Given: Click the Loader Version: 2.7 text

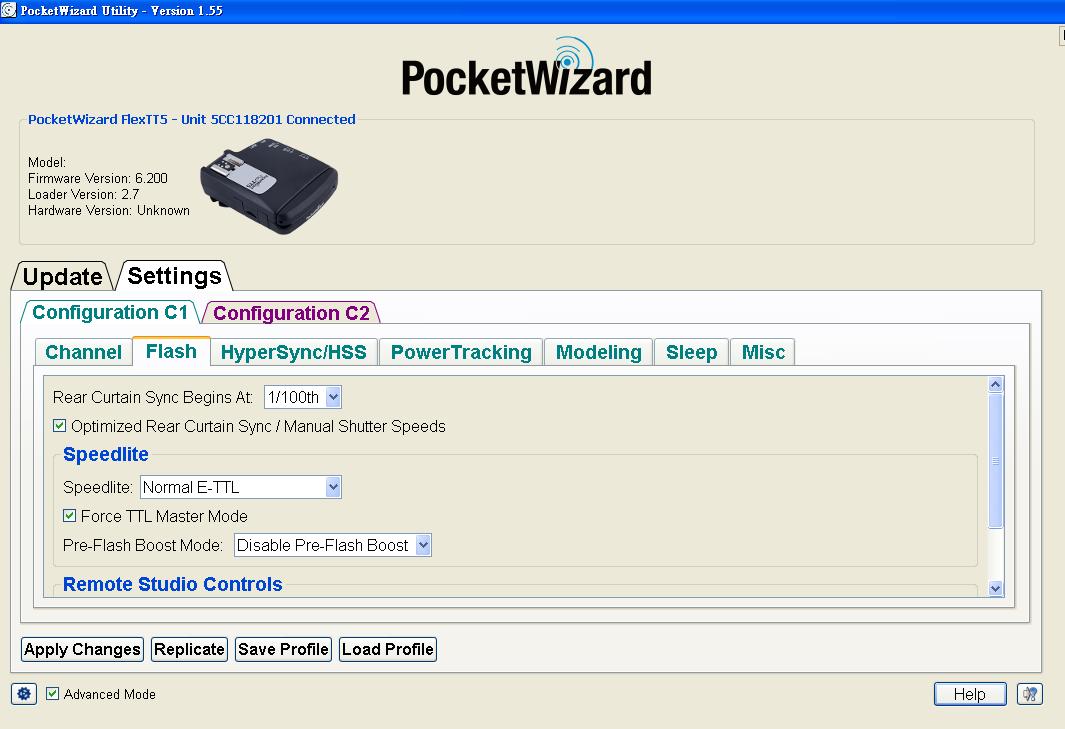Looking at the screenshot, I should tap(84, 194).
